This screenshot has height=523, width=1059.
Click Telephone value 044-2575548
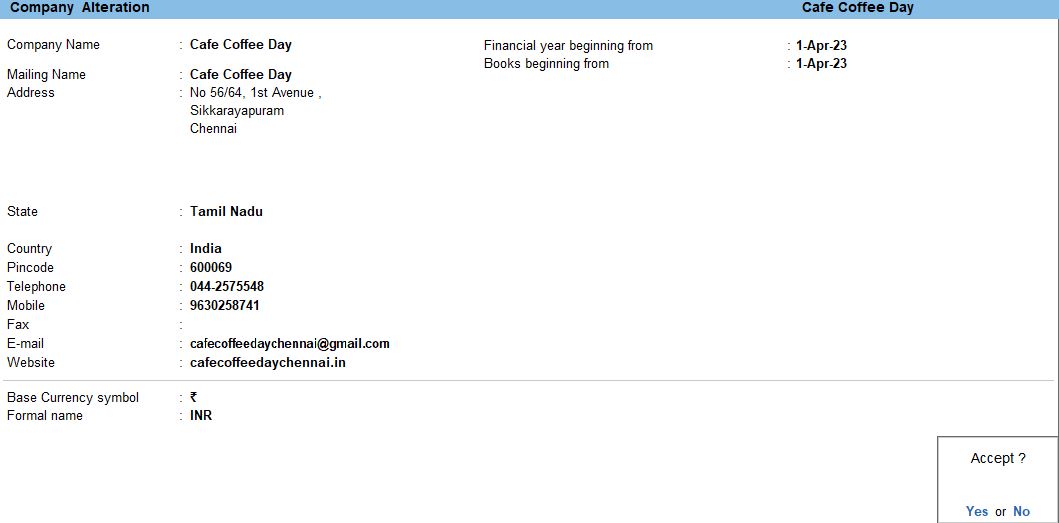[227, 287]
